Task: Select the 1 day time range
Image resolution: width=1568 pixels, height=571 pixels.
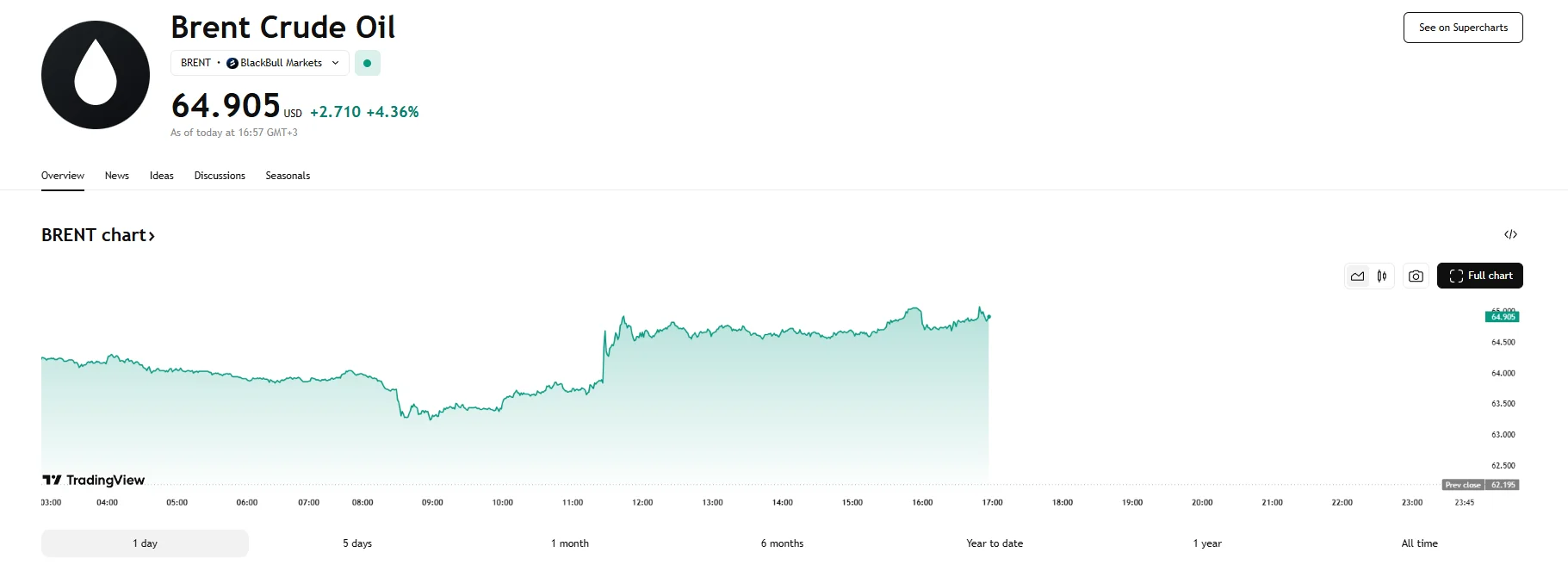Action: coord(145,543)
